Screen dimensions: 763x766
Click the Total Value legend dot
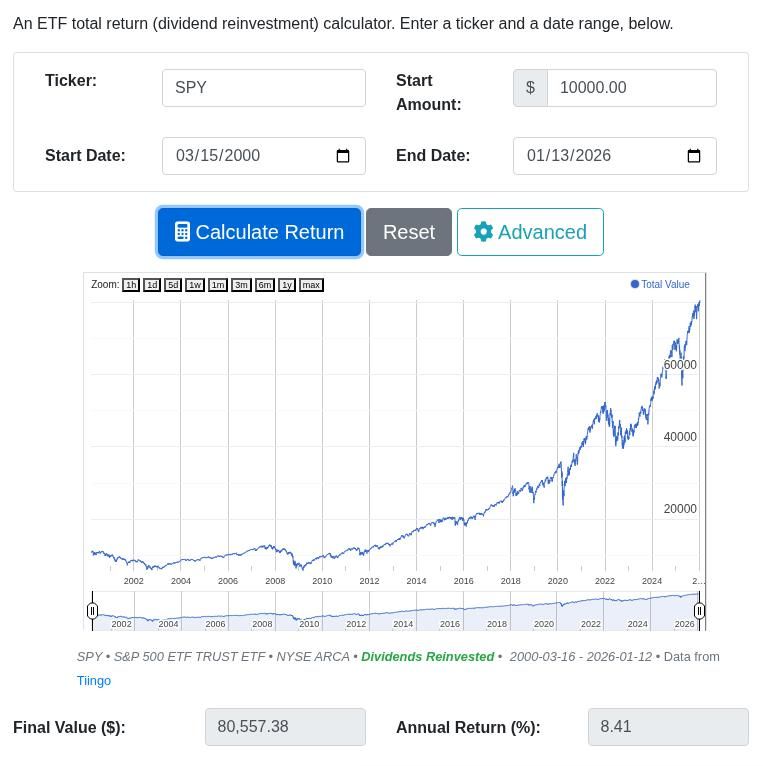pos(635,284)
